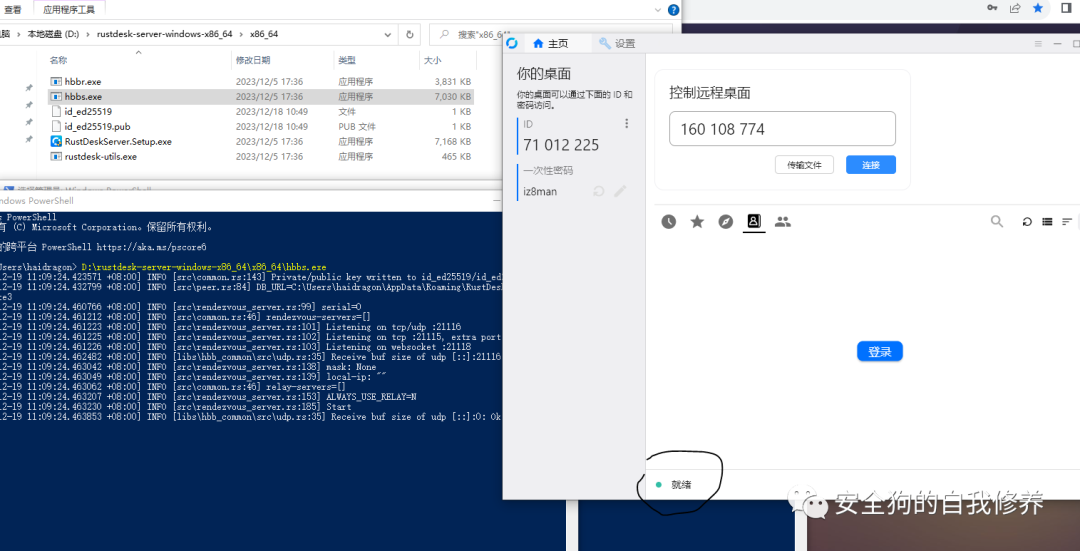Viewport: 1080px width, 551px height.
Task: Click the browser share icon
Action: click(x=1015, y=8)
